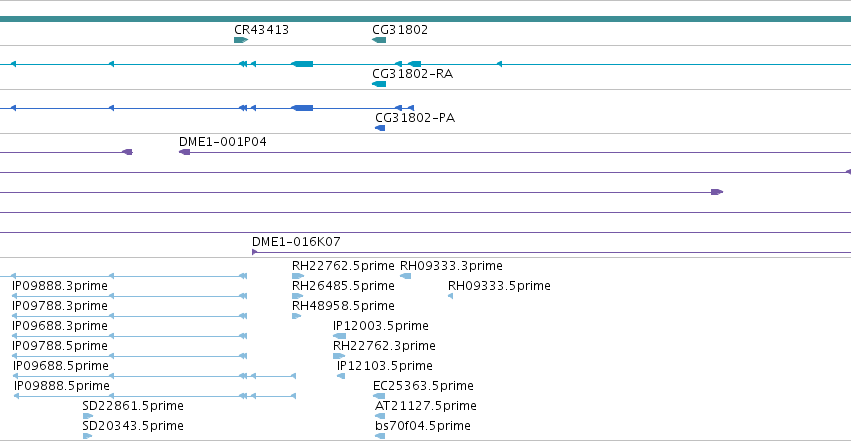Click the IP09888.5prime label
Viewport: 851px width, 441px height.
pyautogui.click(x=62, y=386)
